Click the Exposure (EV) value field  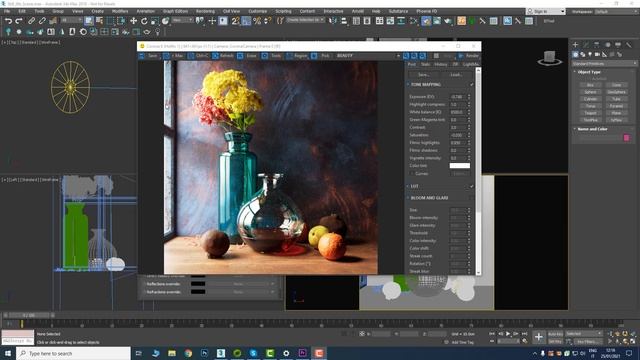[458, 97]
